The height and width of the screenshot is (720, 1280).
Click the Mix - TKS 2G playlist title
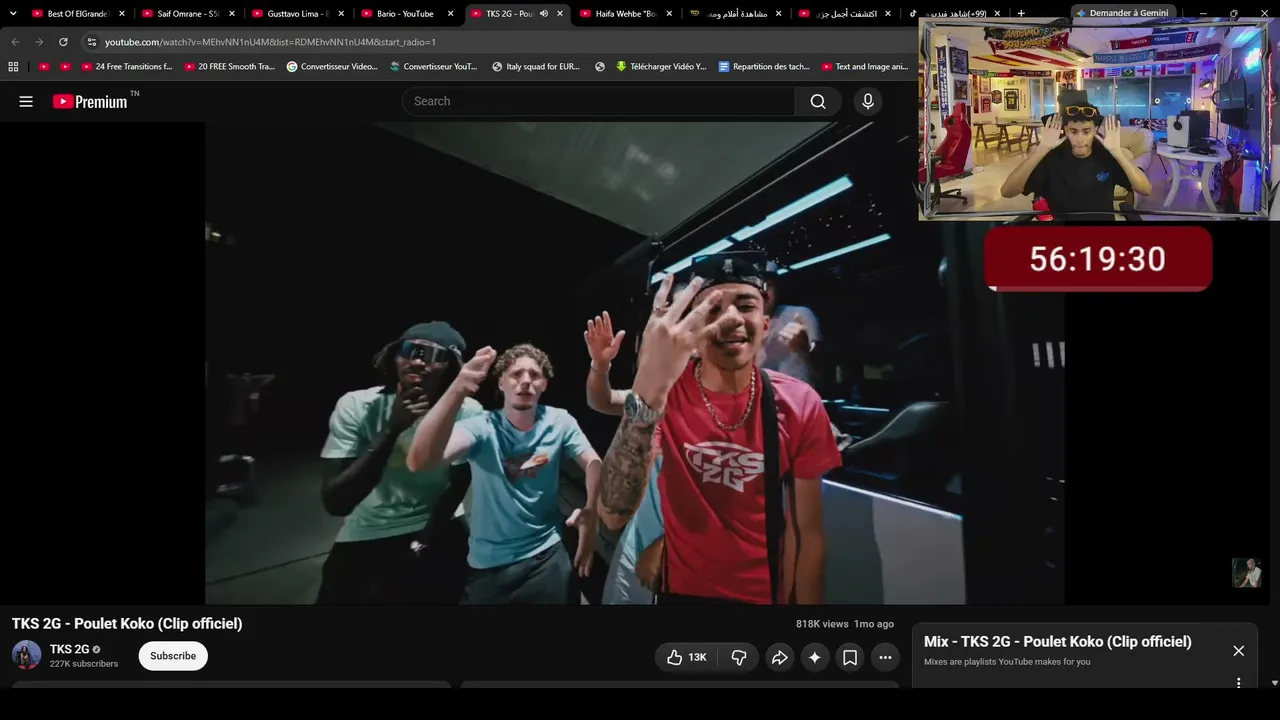coord(1058,642)
